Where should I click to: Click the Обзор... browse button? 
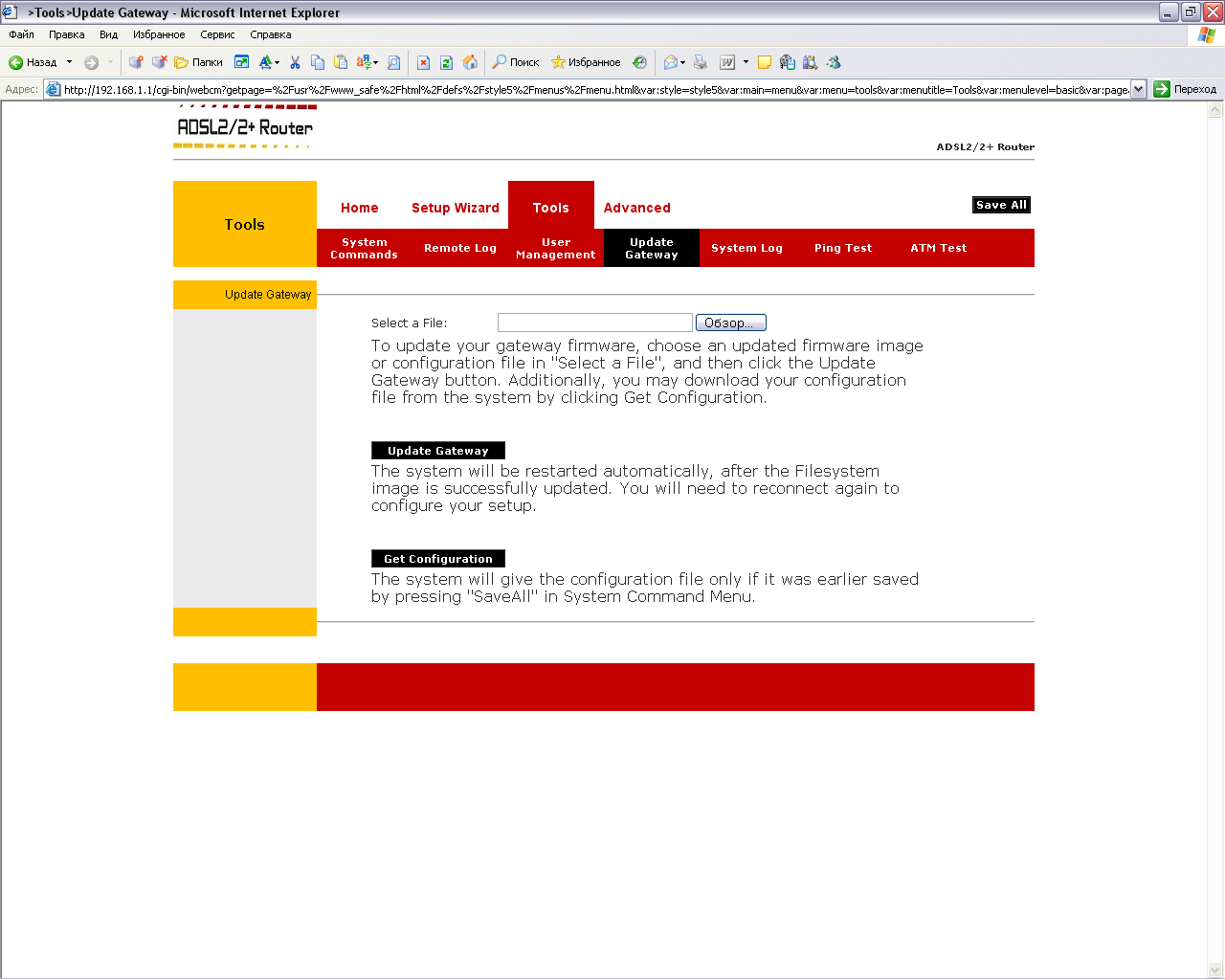tap(730, 323)
